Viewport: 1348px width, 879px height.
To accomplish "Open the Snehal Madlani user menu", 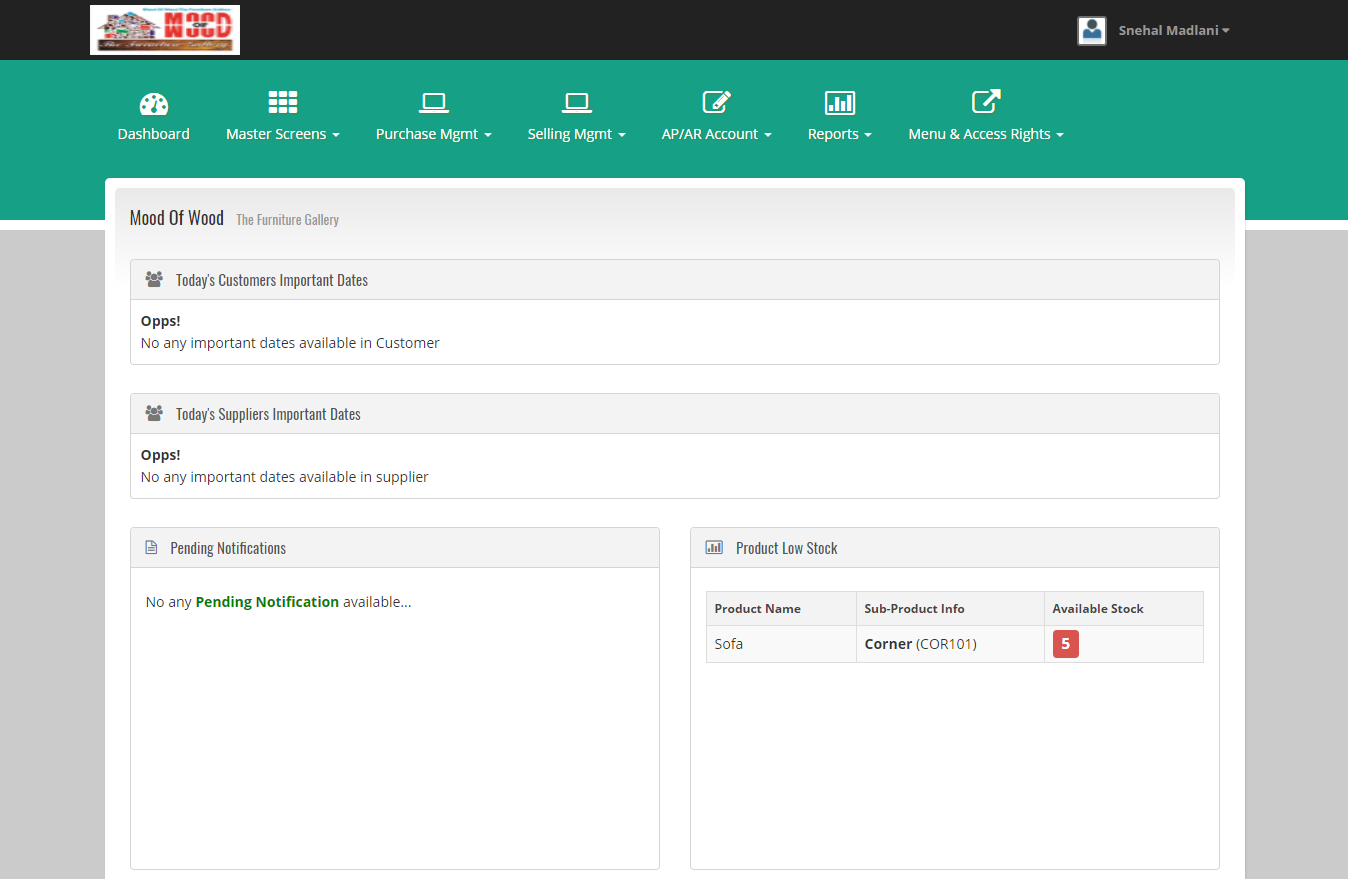I will 1174,31.
